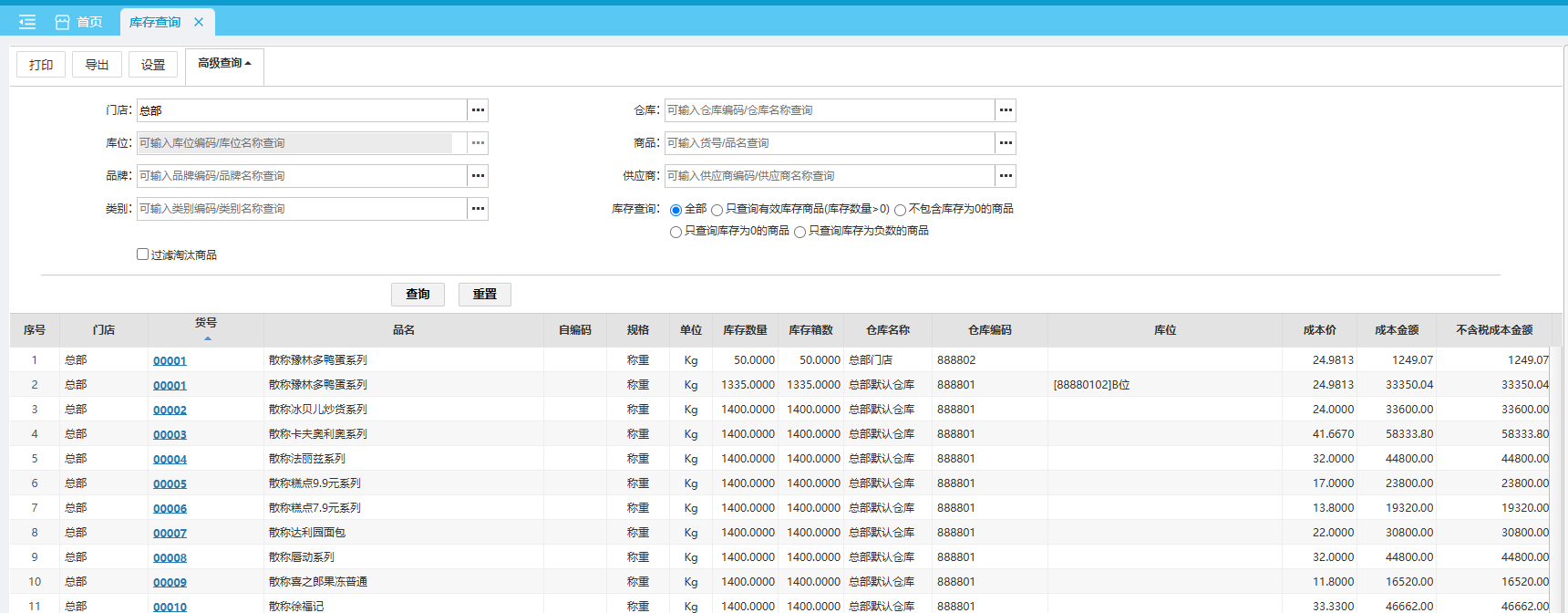
Task: Click the 重置 reset button
Action: 484,294
